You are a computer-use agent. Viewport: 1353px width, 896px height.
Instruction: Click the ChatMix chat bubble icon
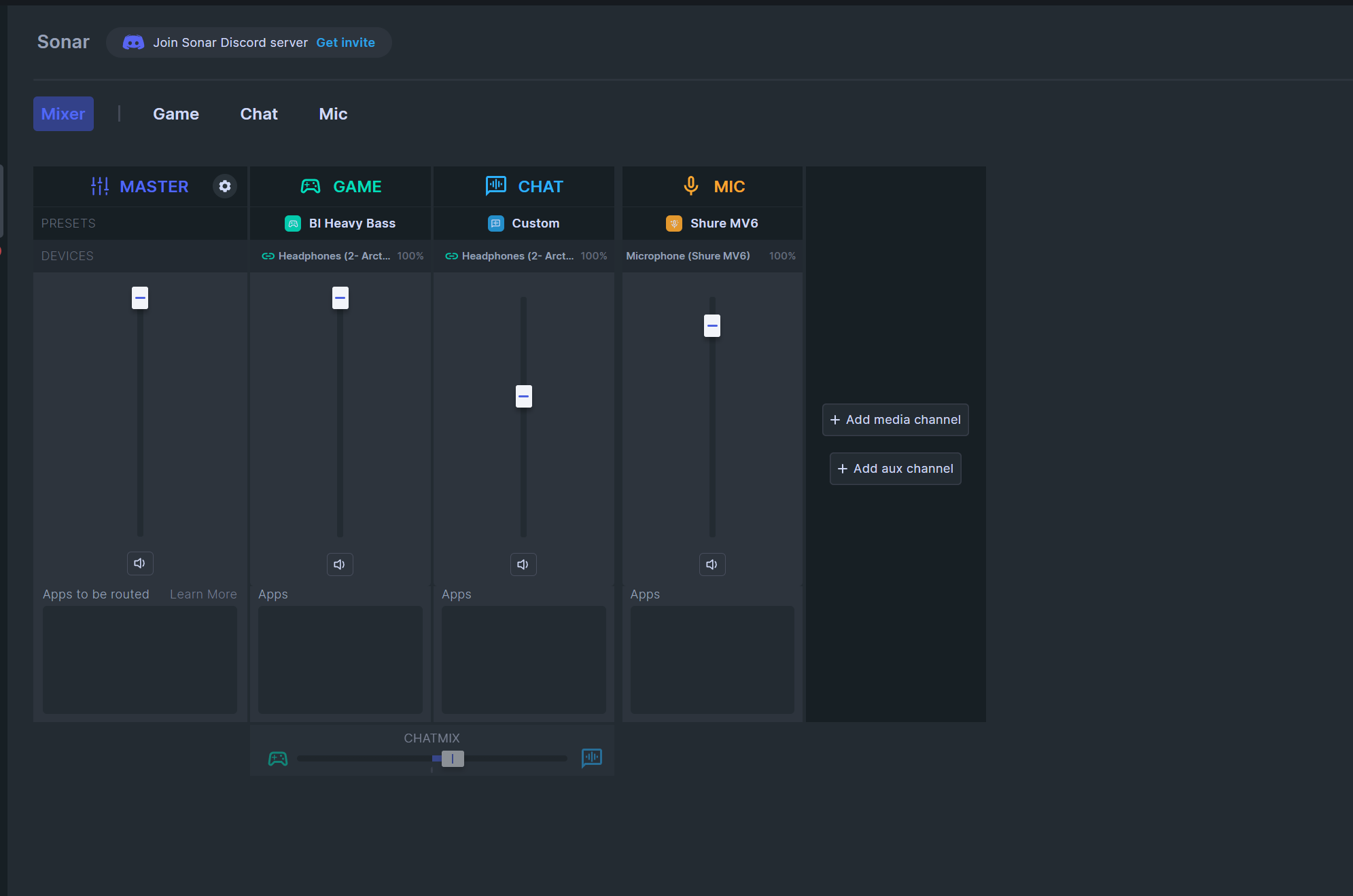pos(591,757)
